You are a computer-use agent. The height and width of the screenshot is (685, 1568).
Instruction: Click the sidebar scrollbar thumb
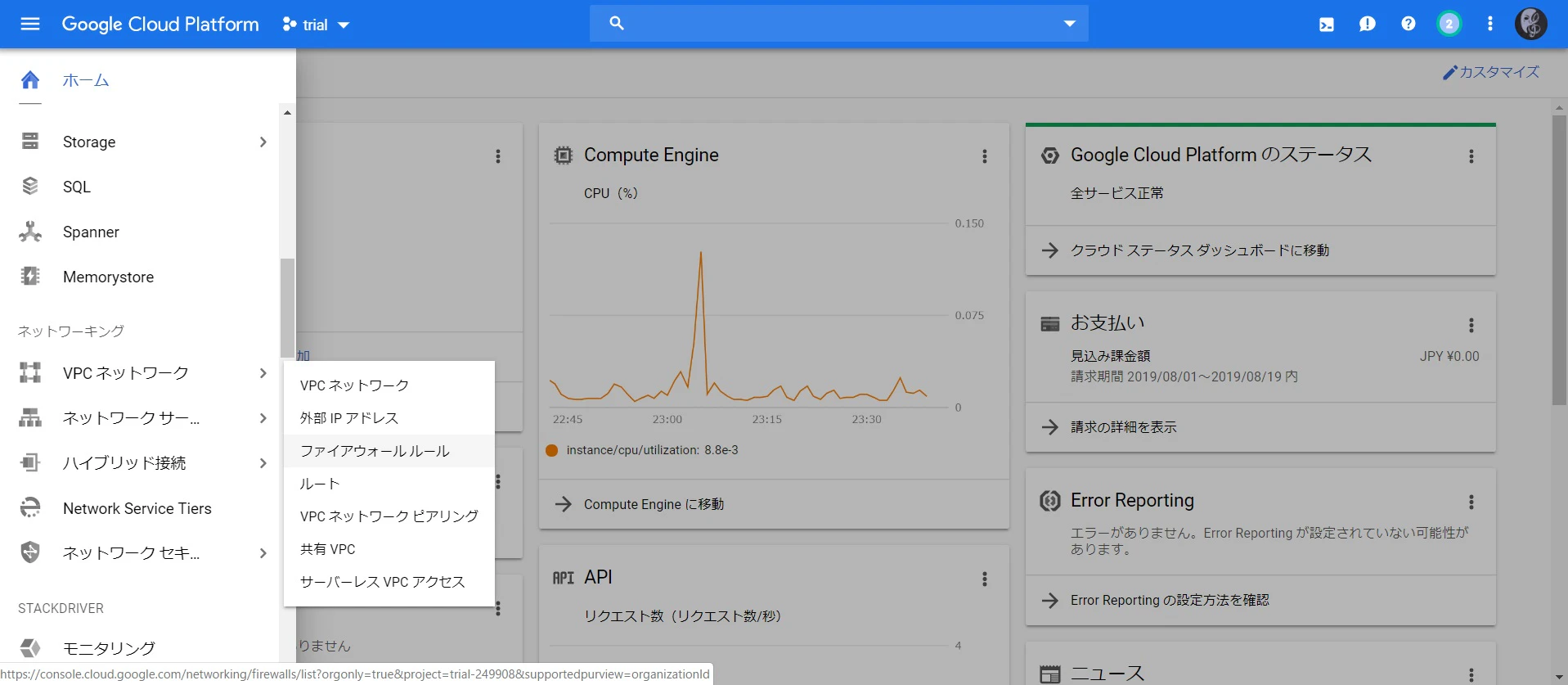(x=287, y=309)
